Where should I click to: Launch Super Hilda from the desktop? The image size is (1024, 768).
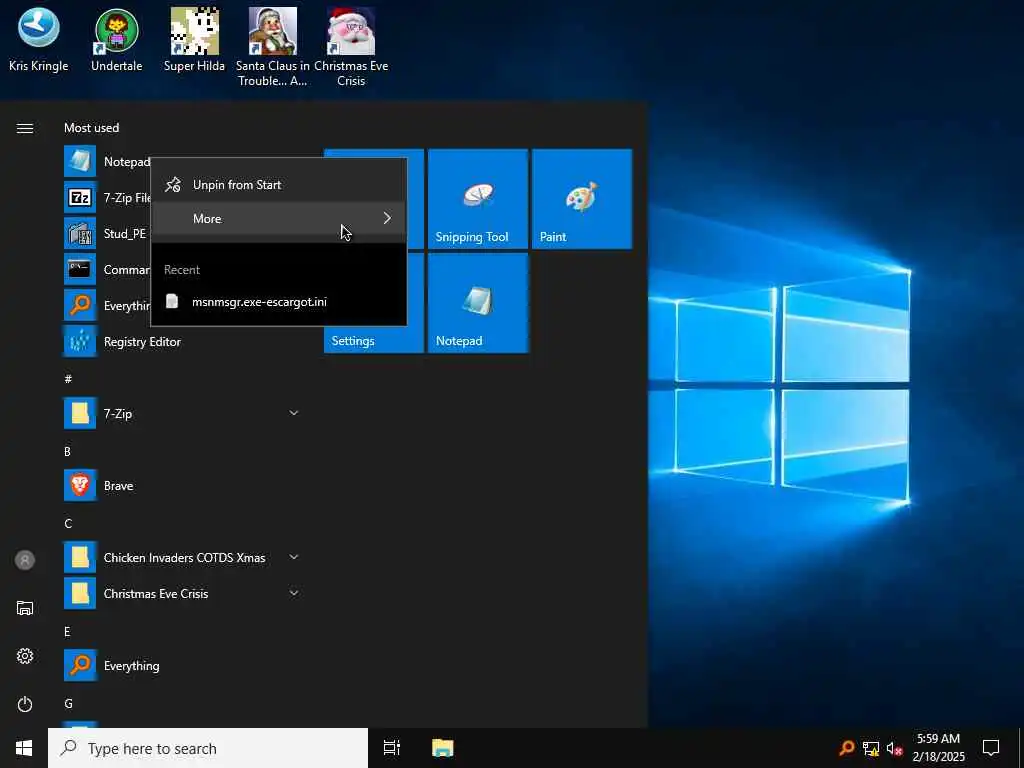tap(194, 40)
